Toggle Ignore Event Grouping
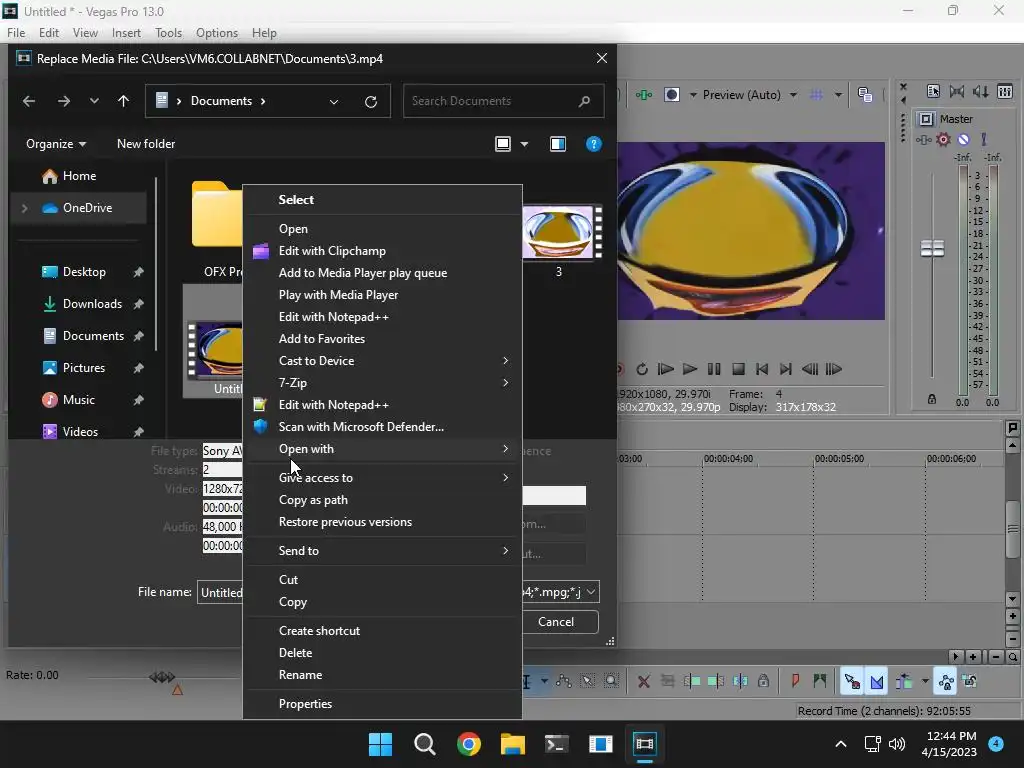 pyautogui.click(x=970, y=681)
